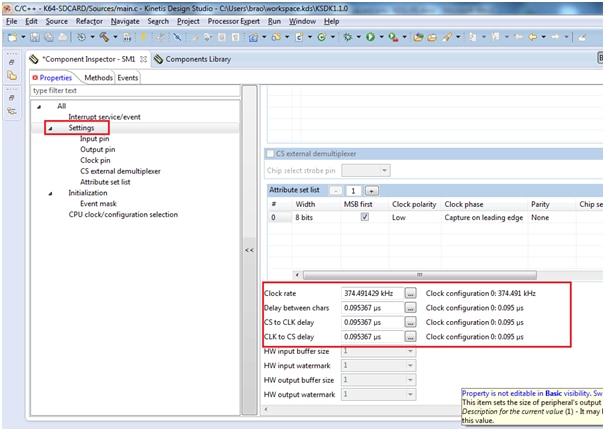Toggle the MSB first checkbox
605x431 pixels.
click(x=365, y=217)
